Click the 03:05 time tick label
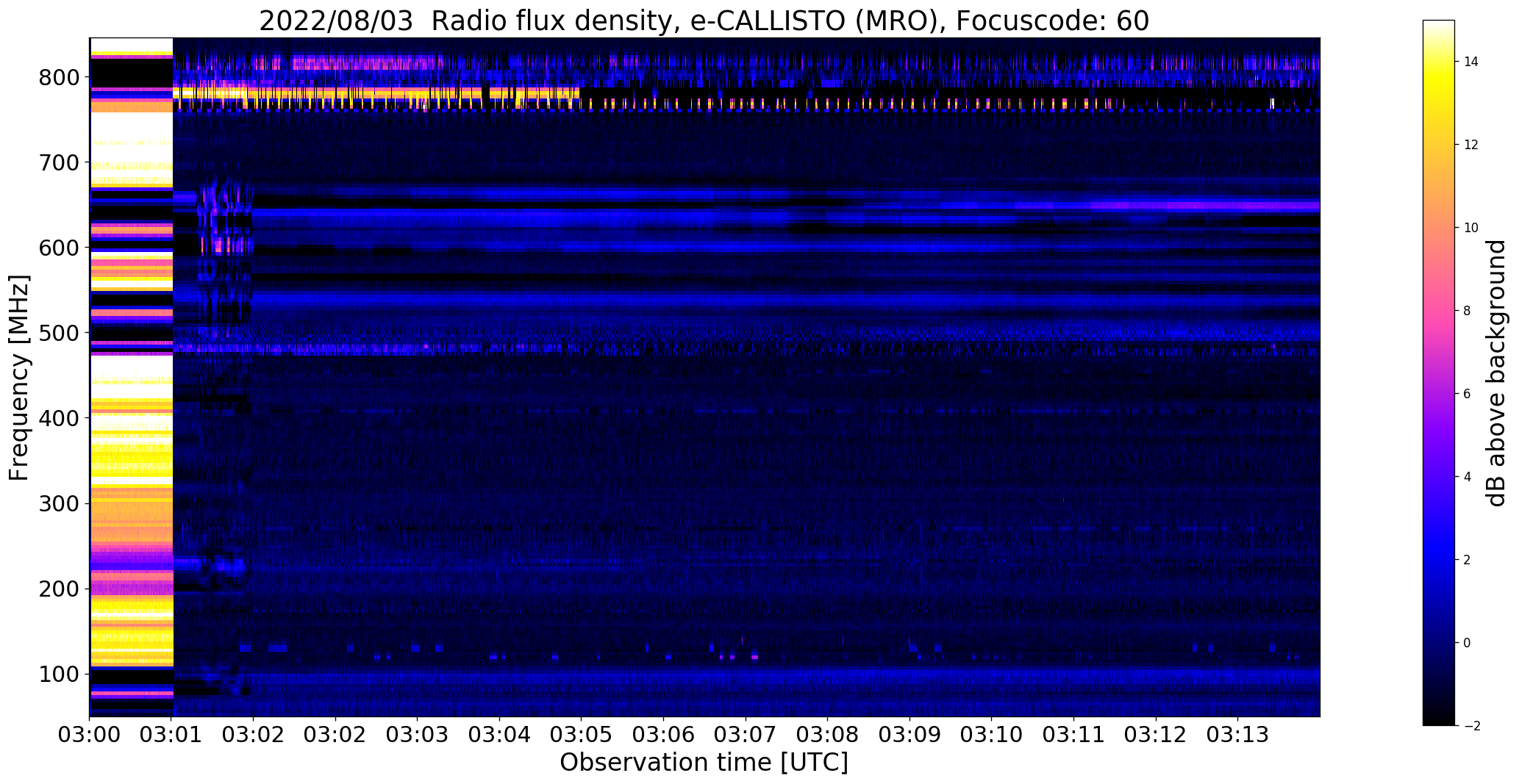The width and height of the screenshot is (1519, 784). (x=582, y=735)
